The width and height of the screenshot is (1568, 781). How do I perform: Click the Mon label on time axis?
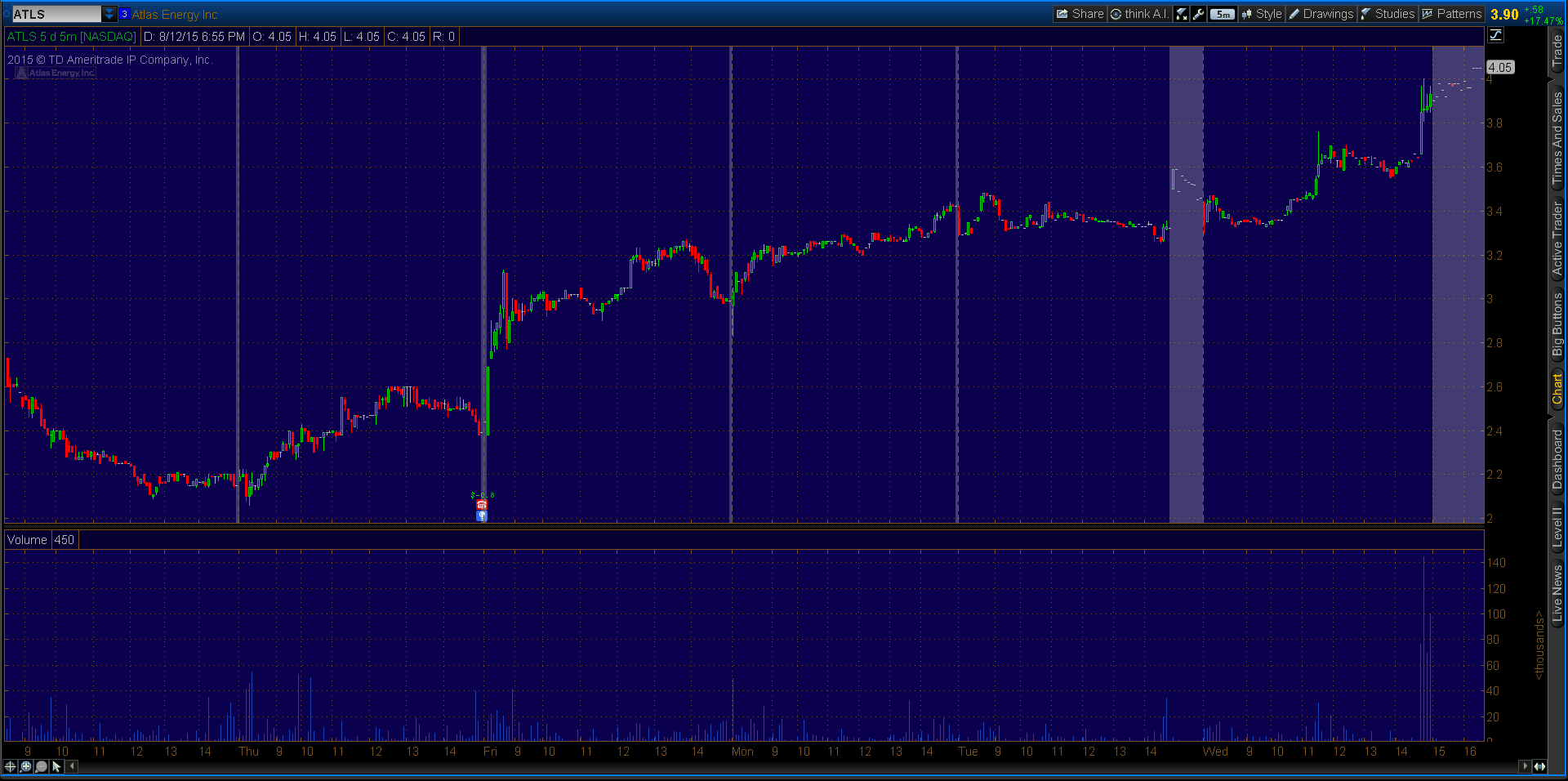(x=742, y=752)
